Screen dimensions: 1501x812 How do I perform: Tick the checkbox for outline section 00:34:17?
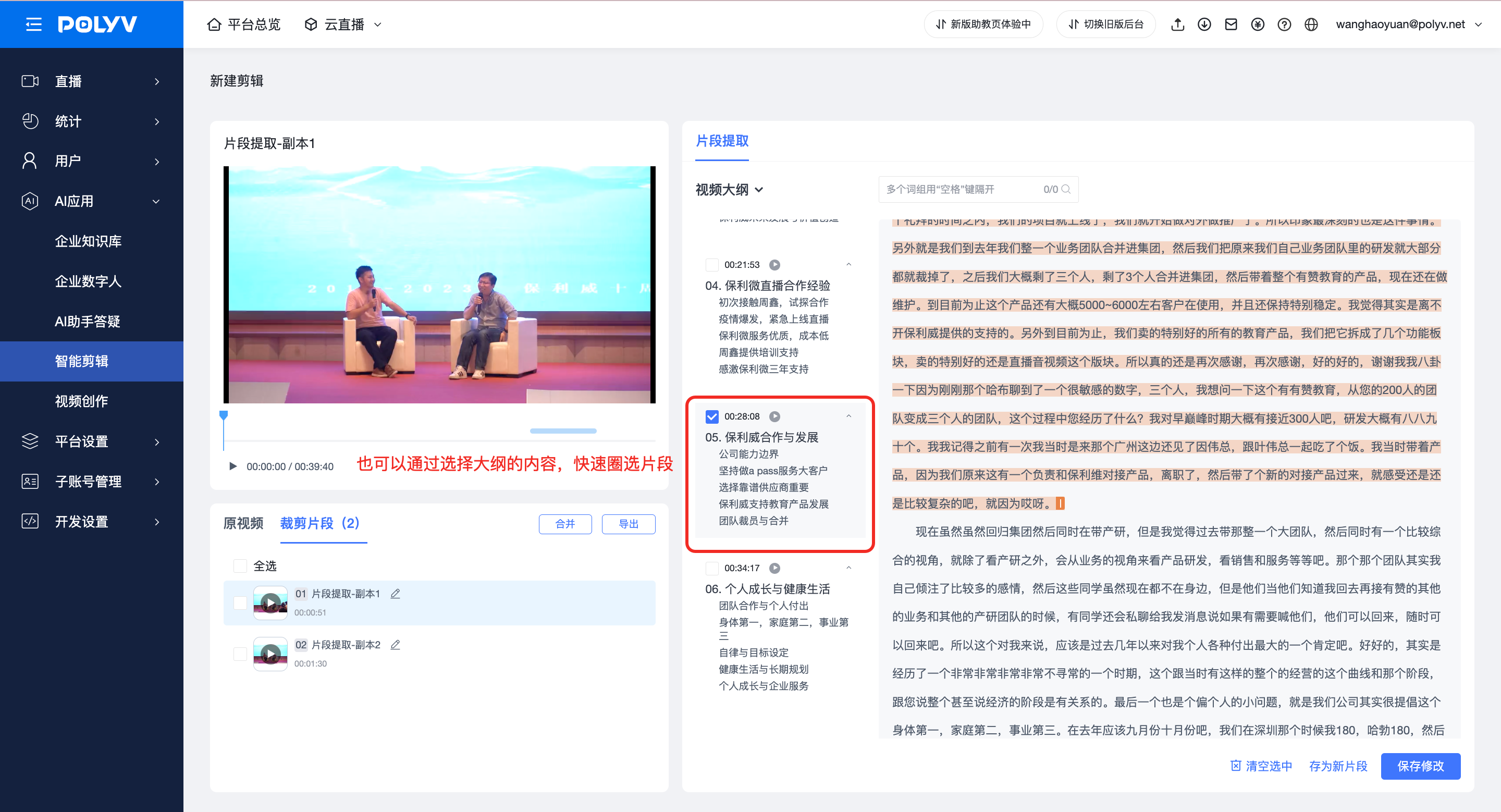coord(711,568)
